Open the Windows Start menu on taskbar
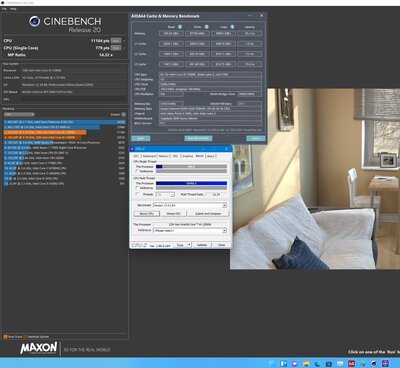 click(x=272, y=363)
